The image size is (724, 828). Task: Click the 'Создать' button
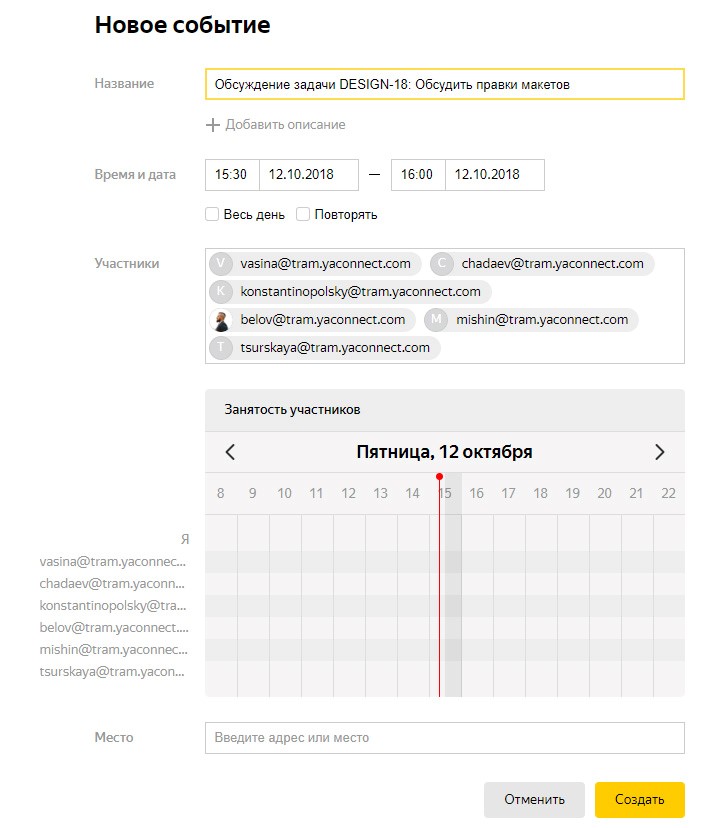tap(640, 799)
